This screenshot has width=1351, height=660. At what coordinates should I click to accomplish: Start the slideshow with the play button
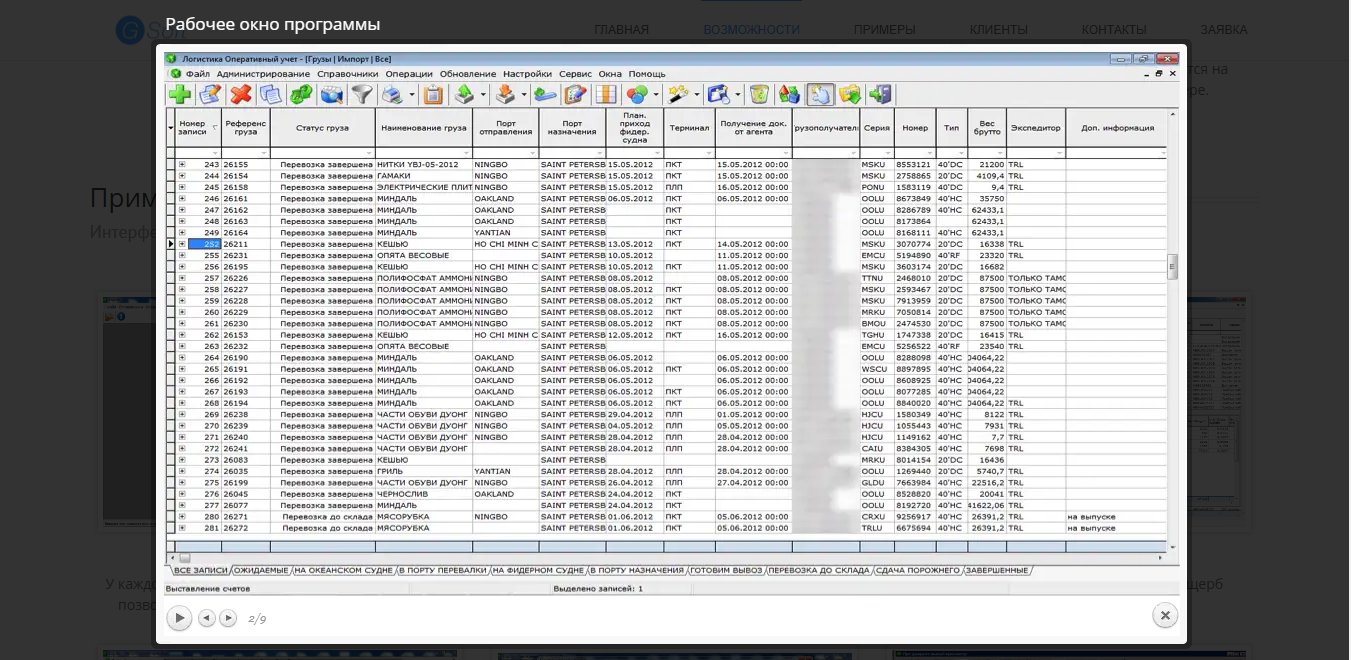tap(179, 618)
